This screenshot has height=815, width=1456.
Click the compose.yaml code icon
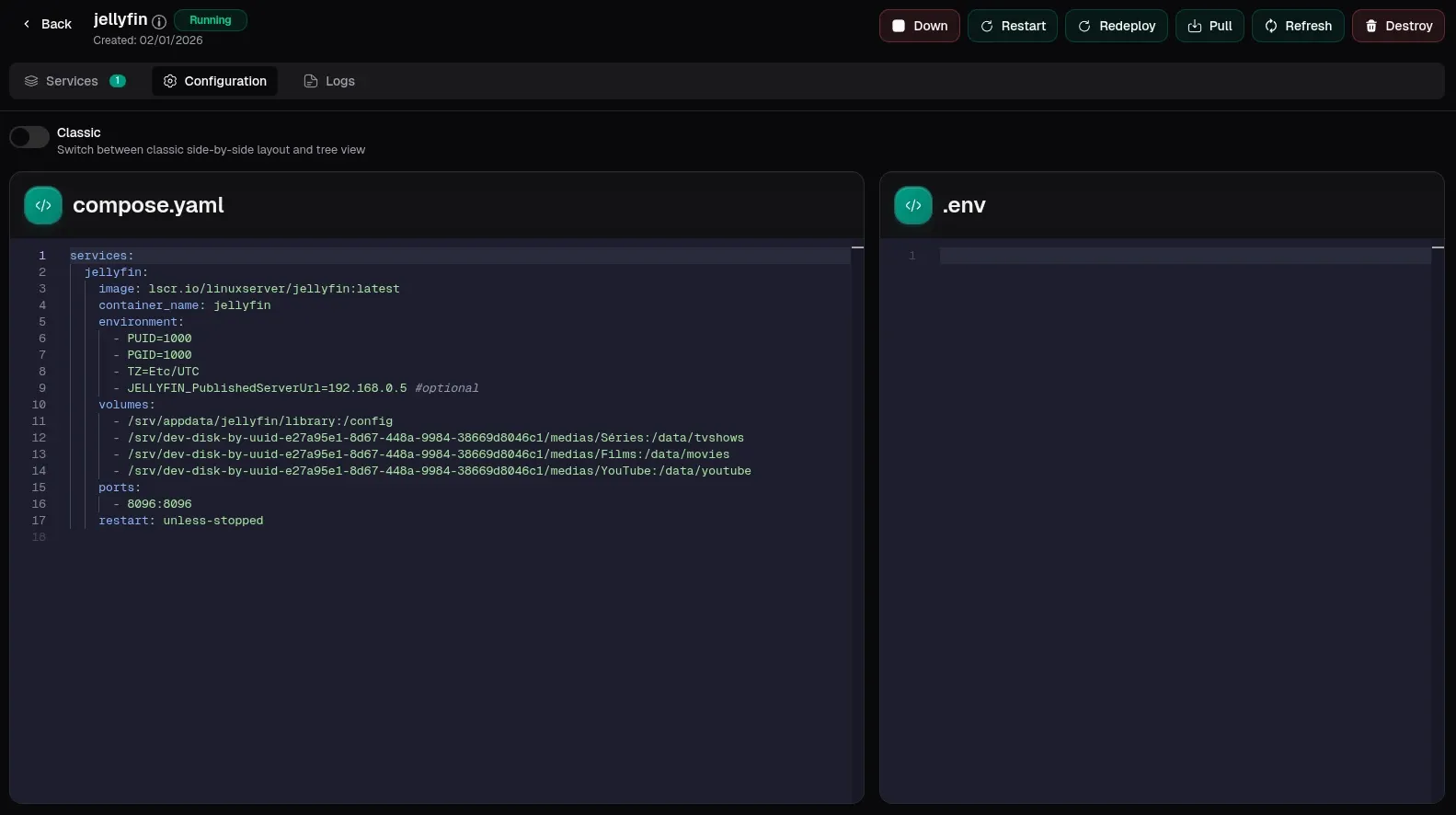43,205
